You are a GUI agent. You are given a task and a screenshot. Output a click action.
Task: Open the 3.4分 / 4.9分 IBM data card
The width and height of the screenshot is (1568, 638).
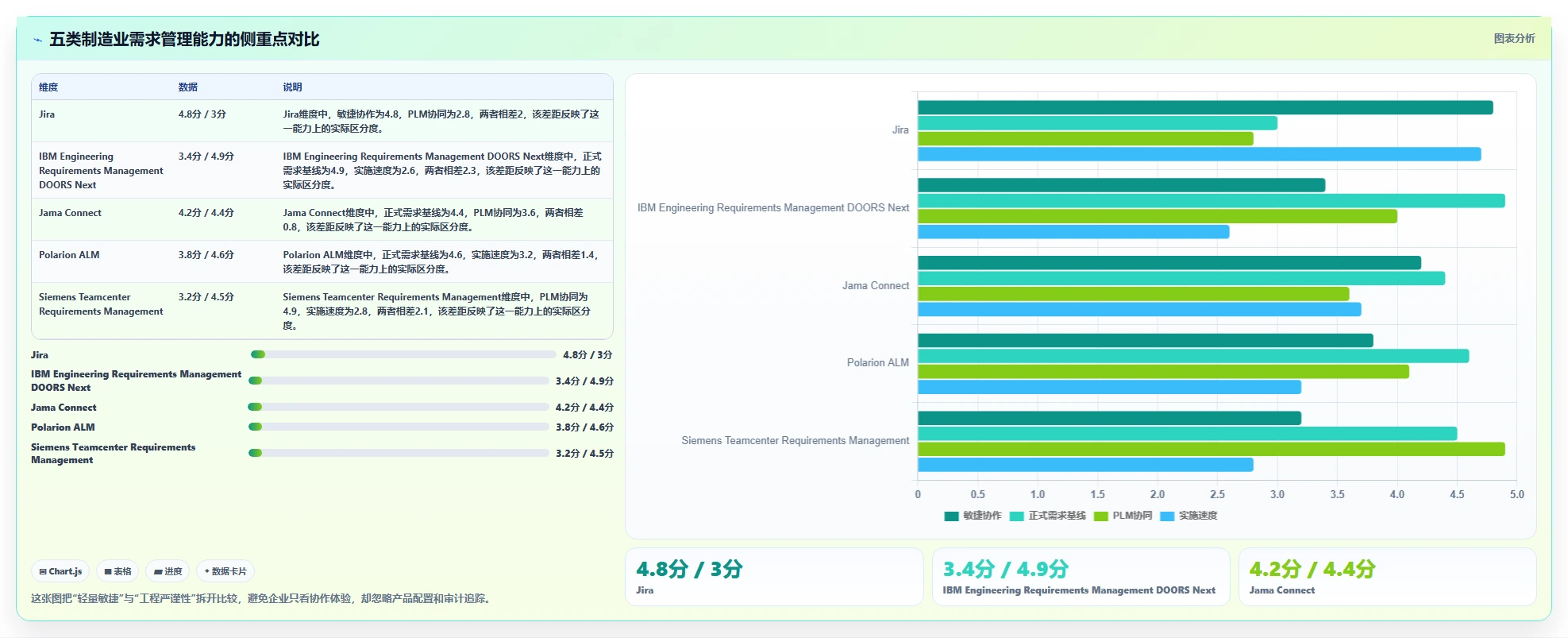pyautogui.click(x=1081, y=577)
